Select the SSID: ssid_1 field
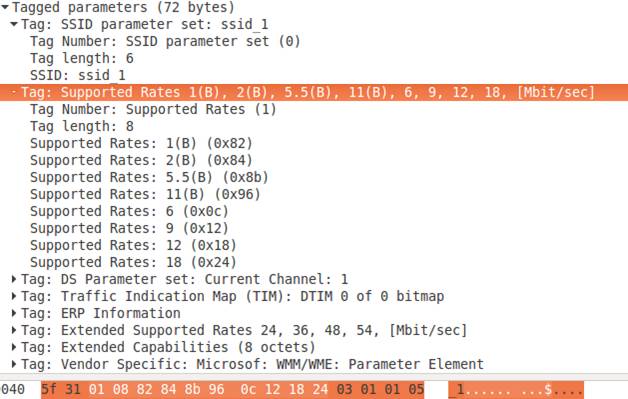The image size is (628, 399). [78, 75]
